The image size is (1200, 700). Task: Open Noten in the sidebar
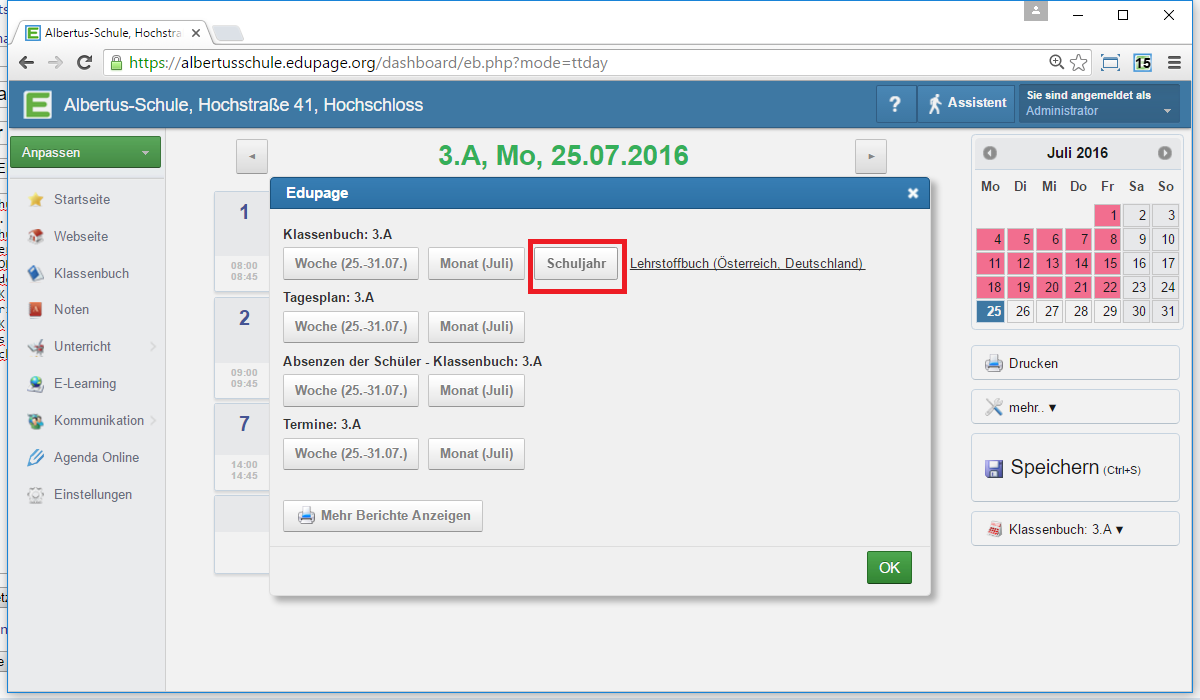point(71,309)
